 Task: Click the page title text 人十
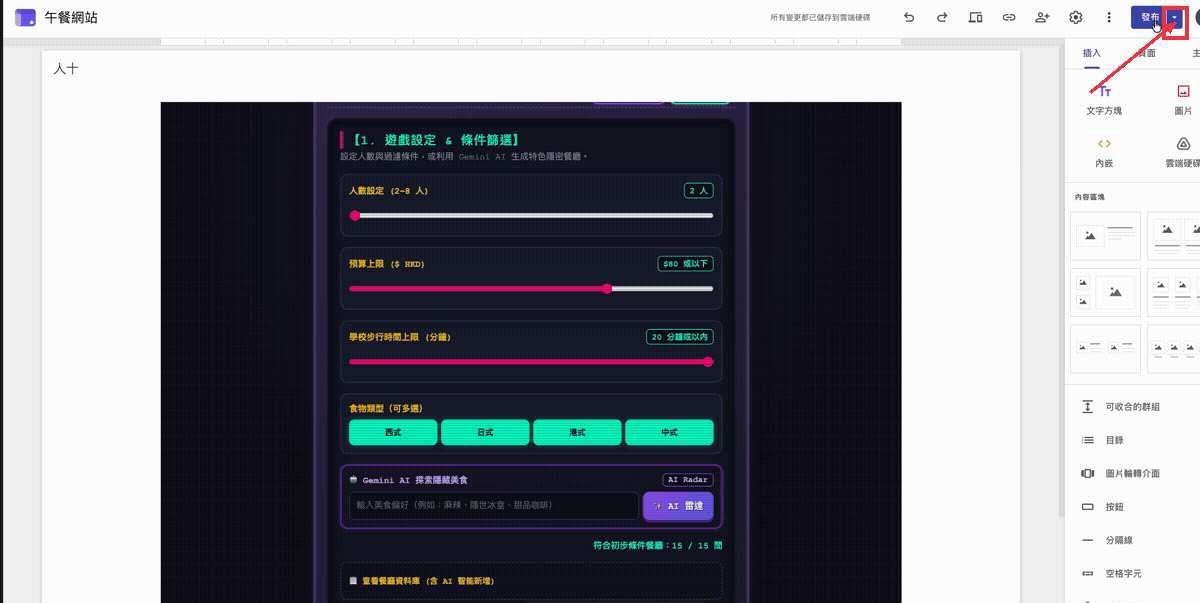pyautogui.click(x=65, y=69)
